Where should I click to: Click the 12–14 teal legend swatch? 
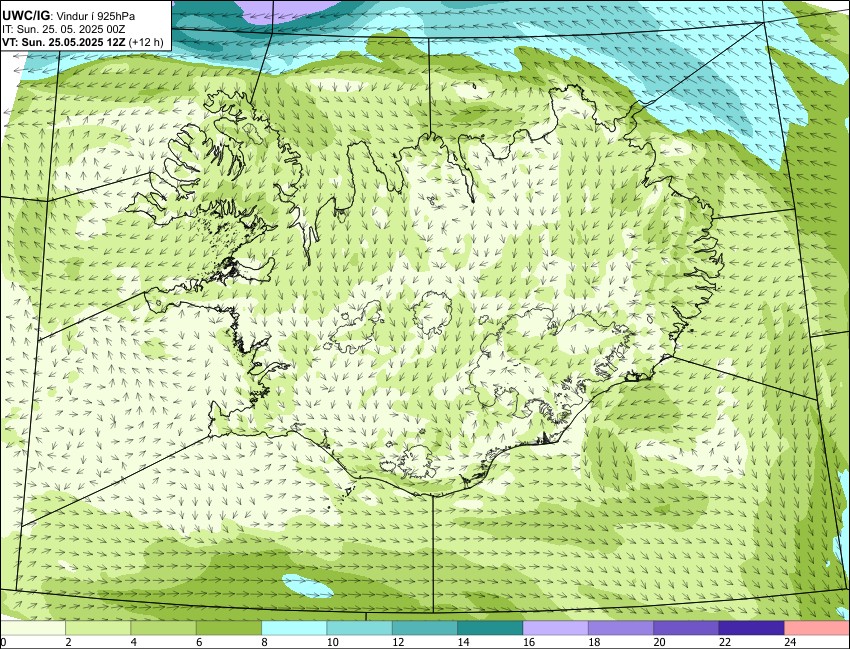425,628
